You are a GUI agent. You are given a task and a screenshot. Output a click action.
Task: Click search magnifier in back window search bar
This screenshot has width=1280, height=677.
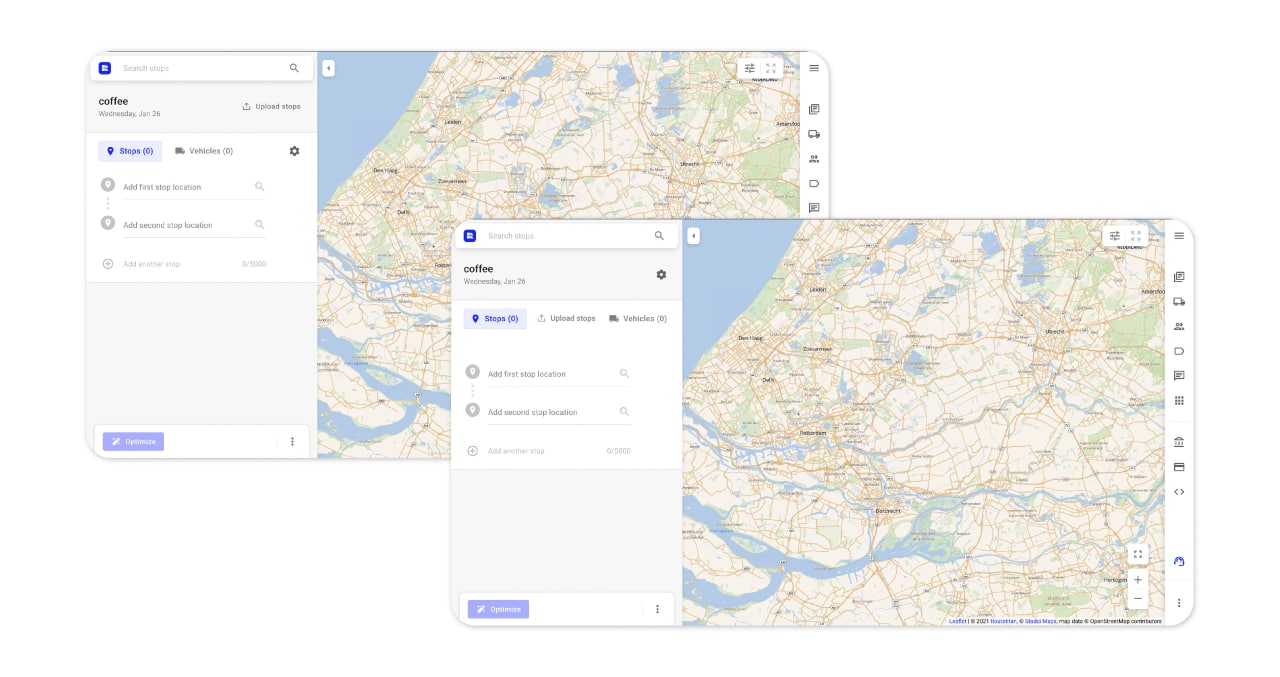(x=294, y=68)
